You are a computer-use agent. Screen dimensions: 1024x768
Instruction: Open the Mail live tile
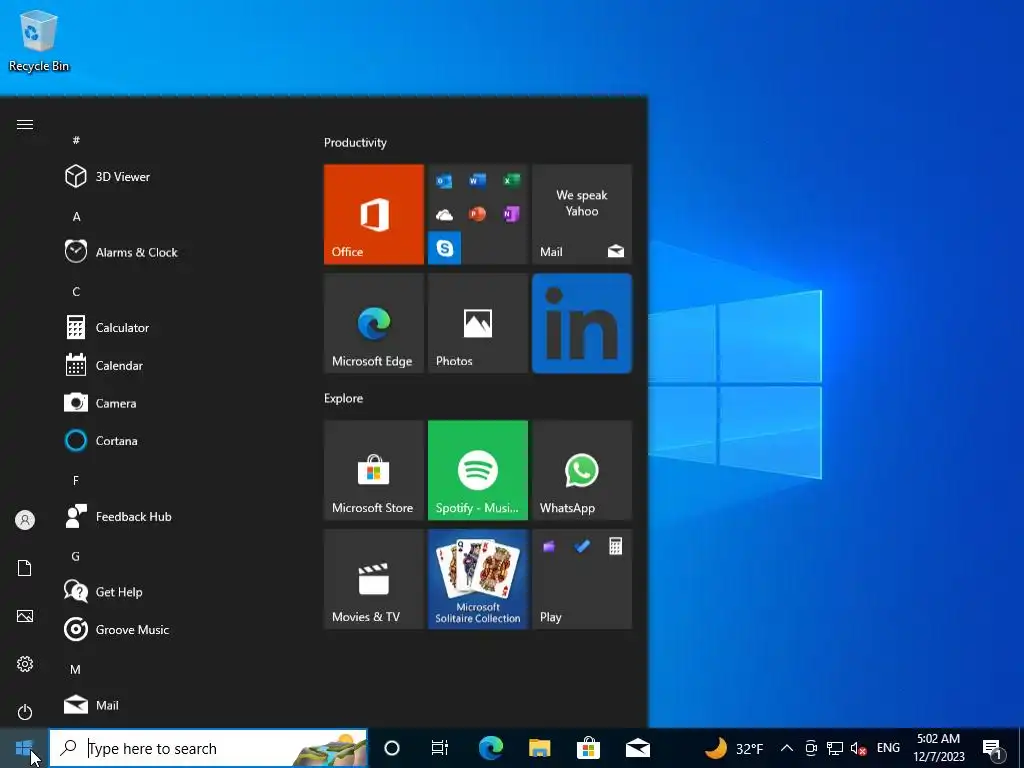point(582,214)
